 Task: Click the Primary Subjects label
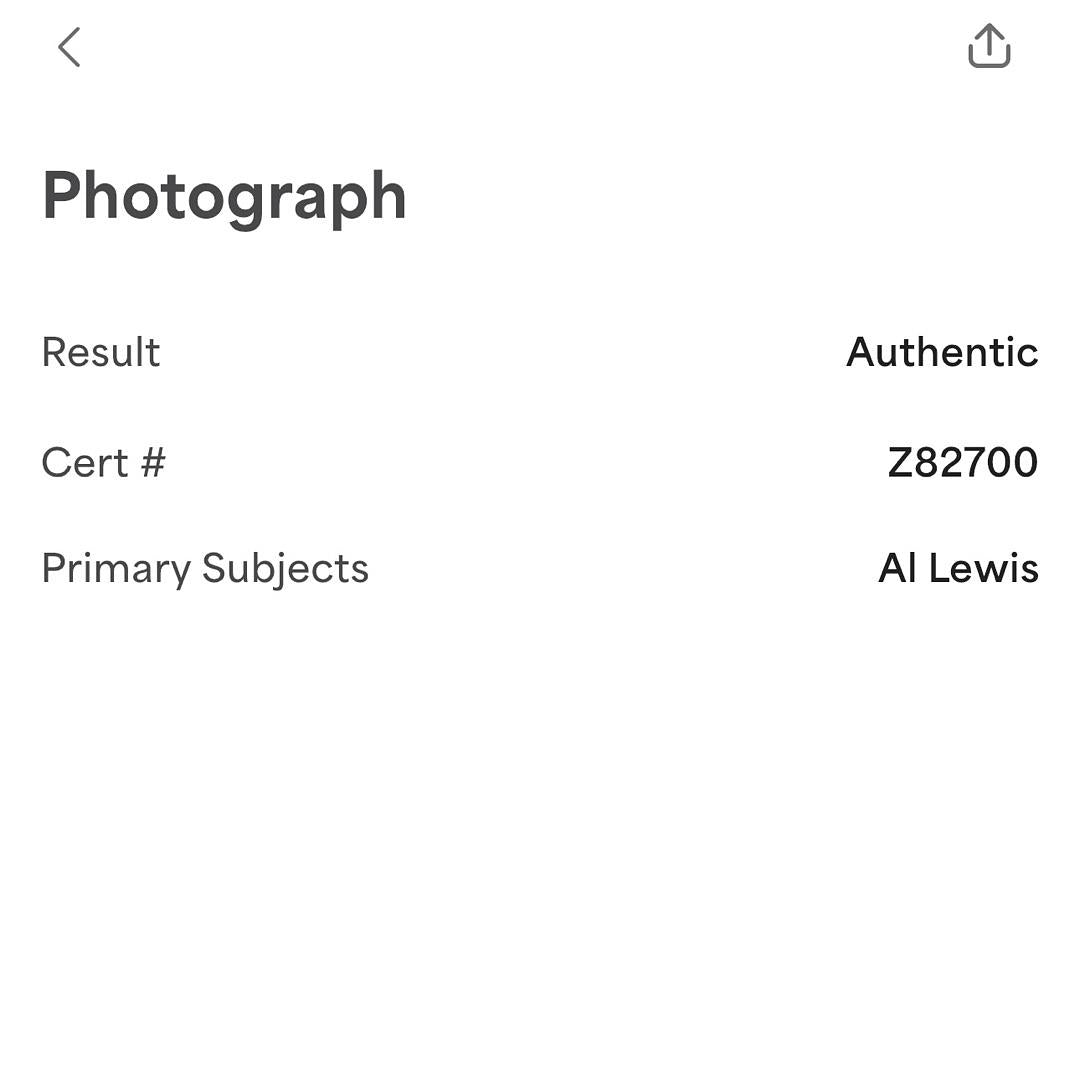(205, 568)
